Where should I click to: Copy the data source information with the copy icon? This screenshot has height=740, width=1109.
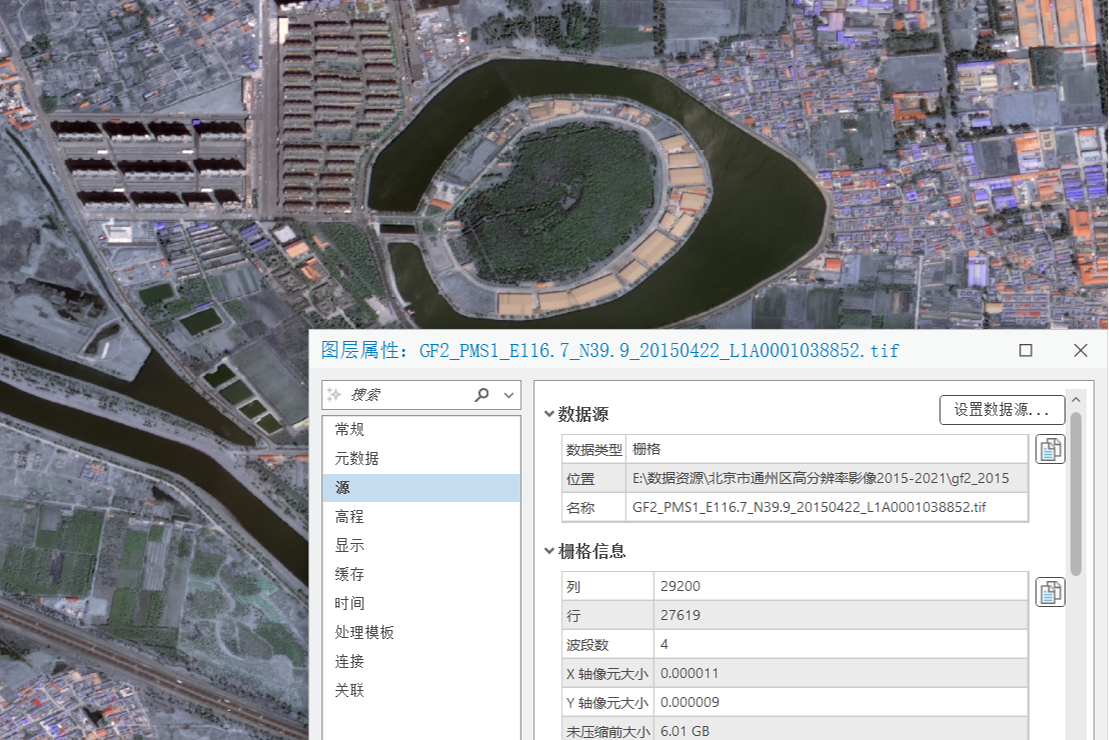pos(1050,449)
